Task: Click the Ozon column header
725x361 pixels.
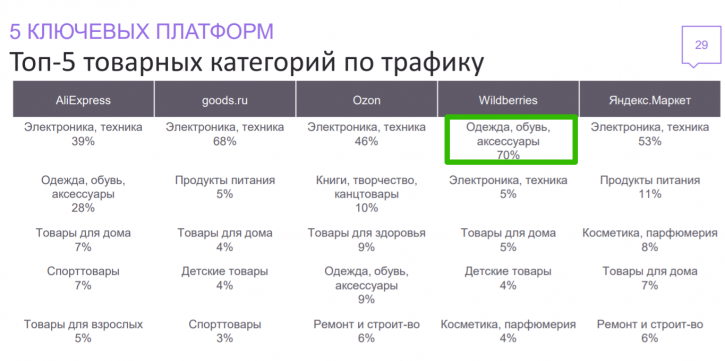Action: [367, 99]
